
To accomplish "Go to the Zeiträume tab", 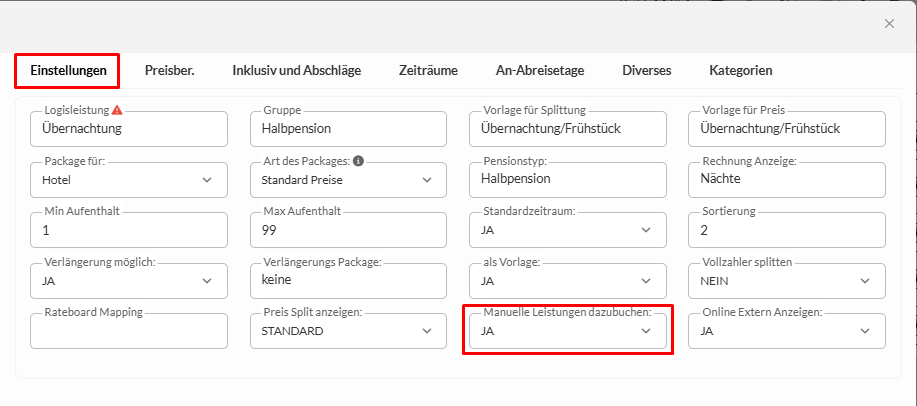I will (x=428, y=70).
